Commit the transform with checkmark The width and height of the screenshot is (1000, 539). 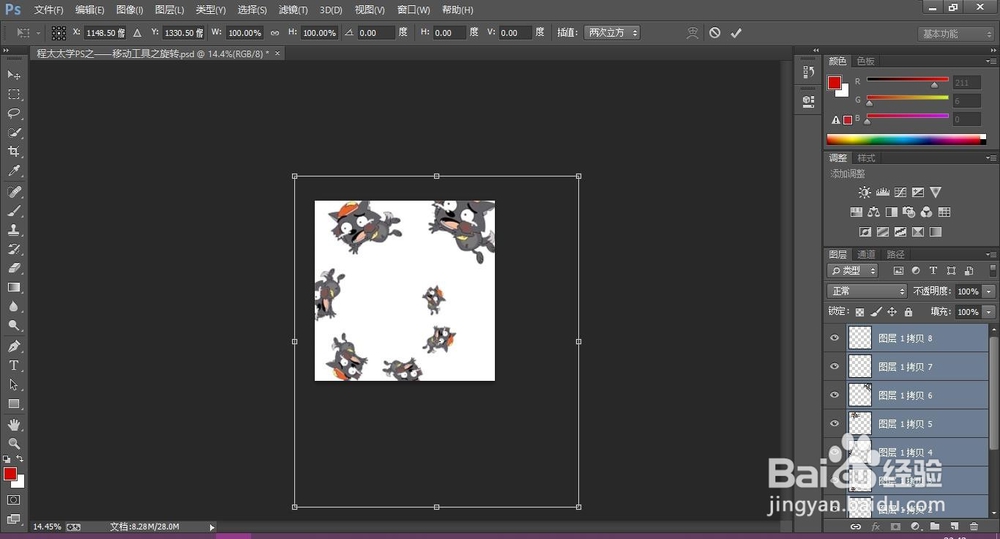736,33
